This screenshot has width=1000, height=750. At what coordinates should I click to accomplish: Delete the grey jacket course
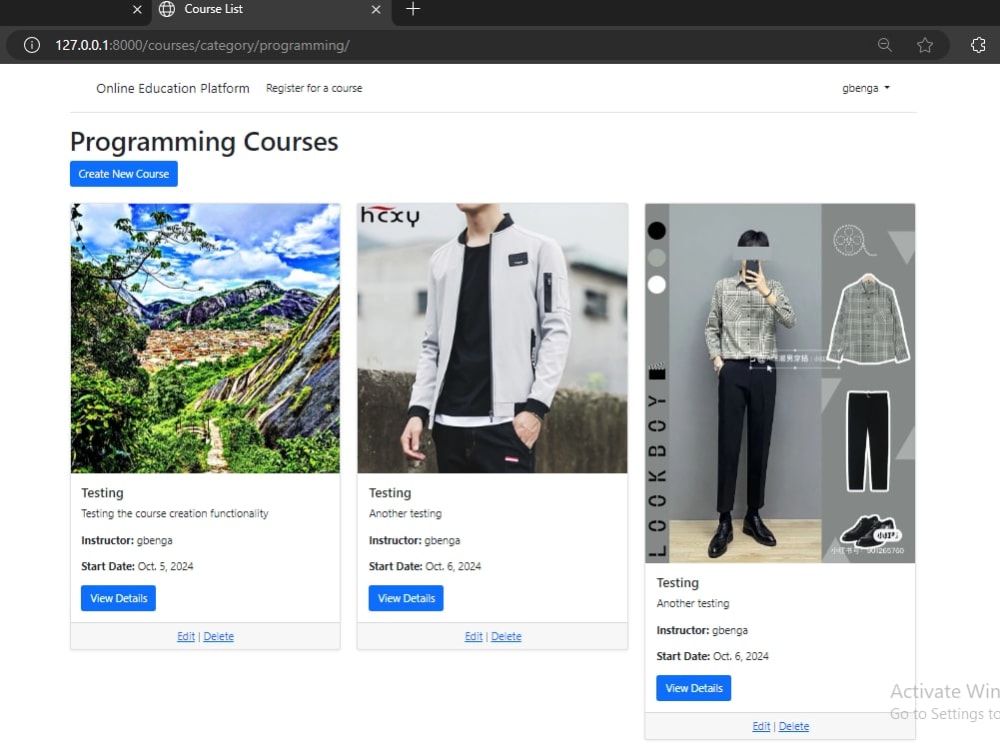(x=506, y=636)
